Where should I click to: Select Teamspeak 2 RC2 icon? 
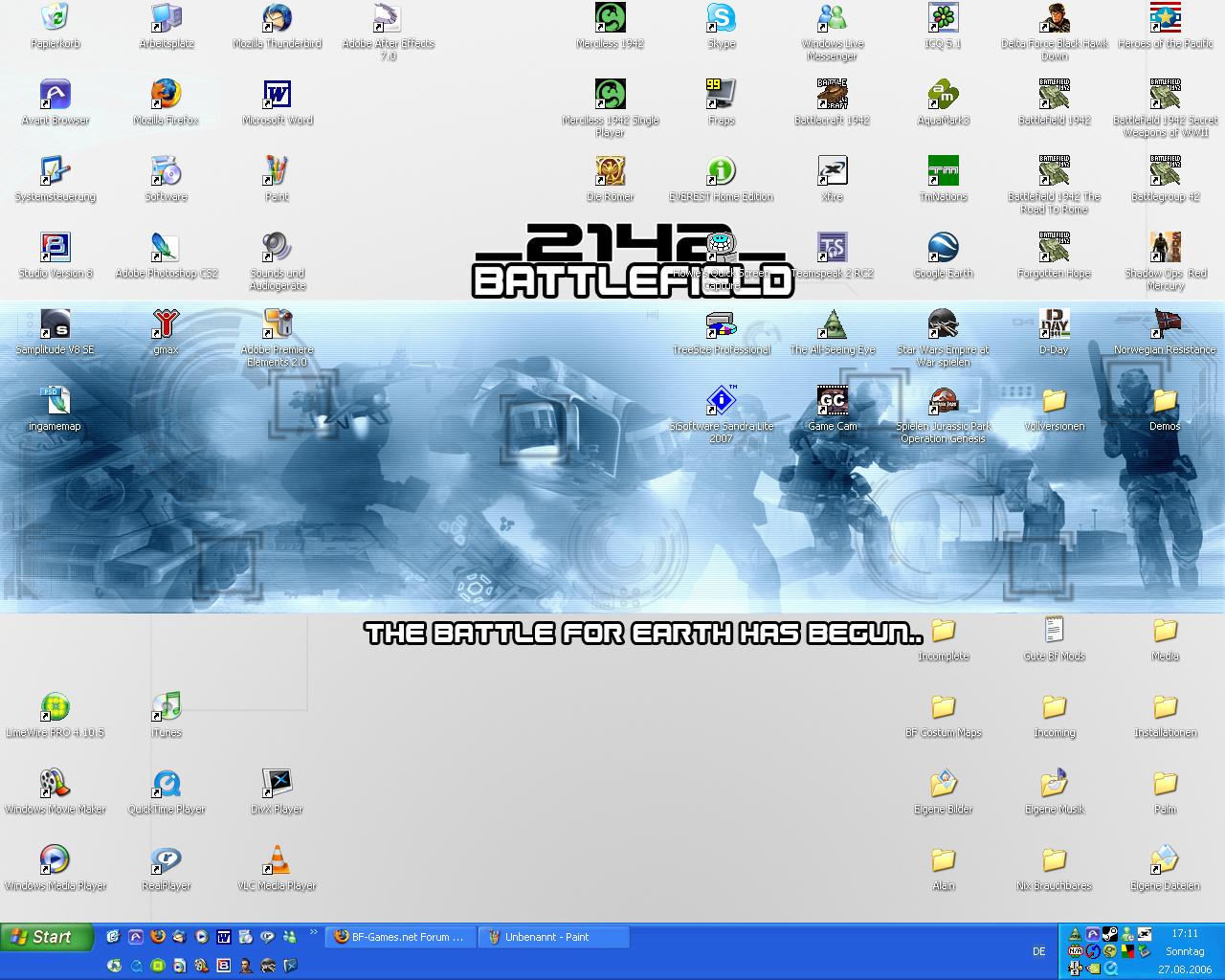833,247
